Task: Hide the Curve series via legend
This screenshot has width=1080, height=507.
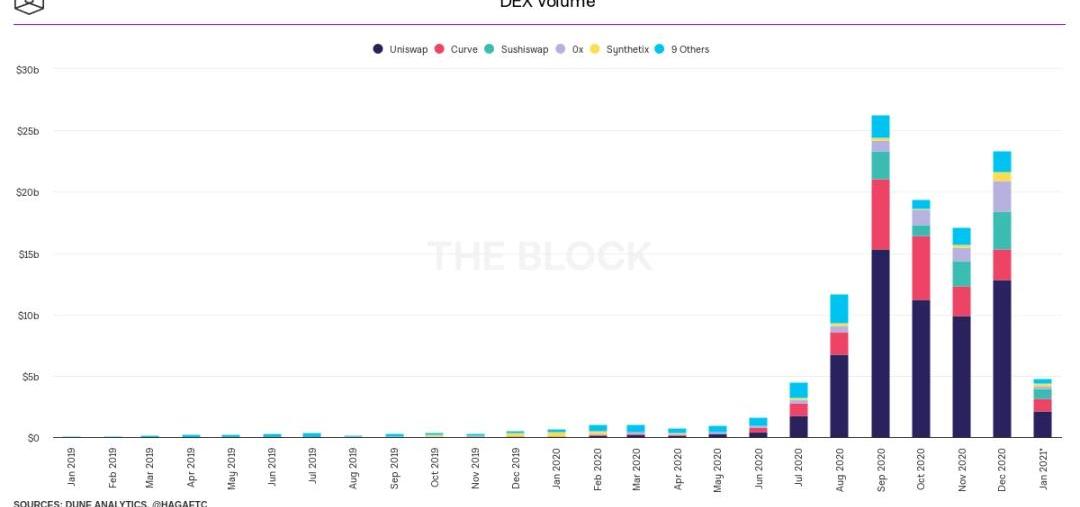Action: pos(456,49)
